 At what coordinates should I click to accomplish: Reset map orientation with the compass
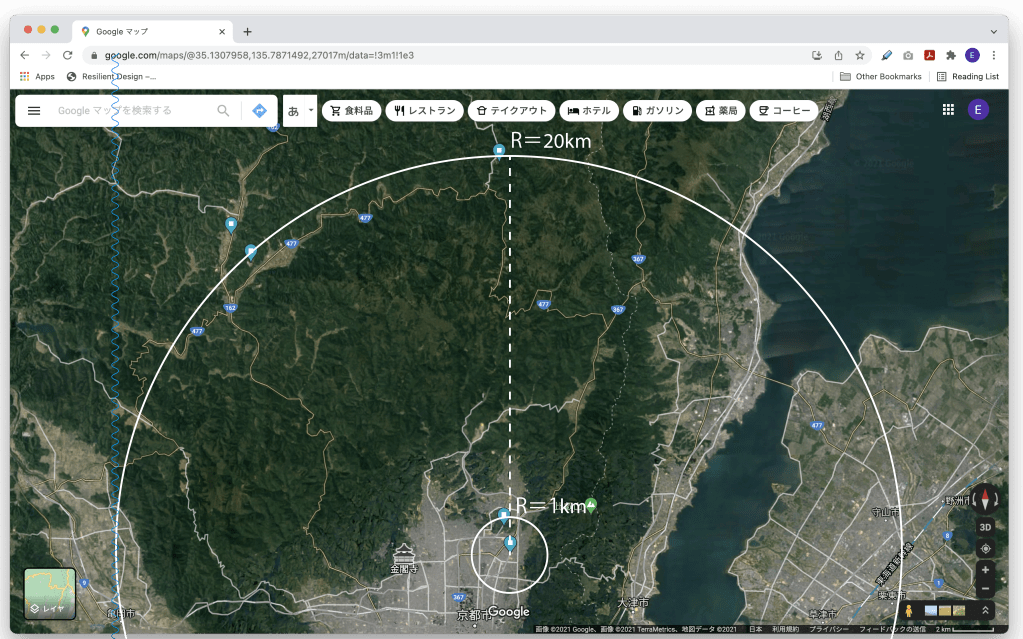[986, 498]
